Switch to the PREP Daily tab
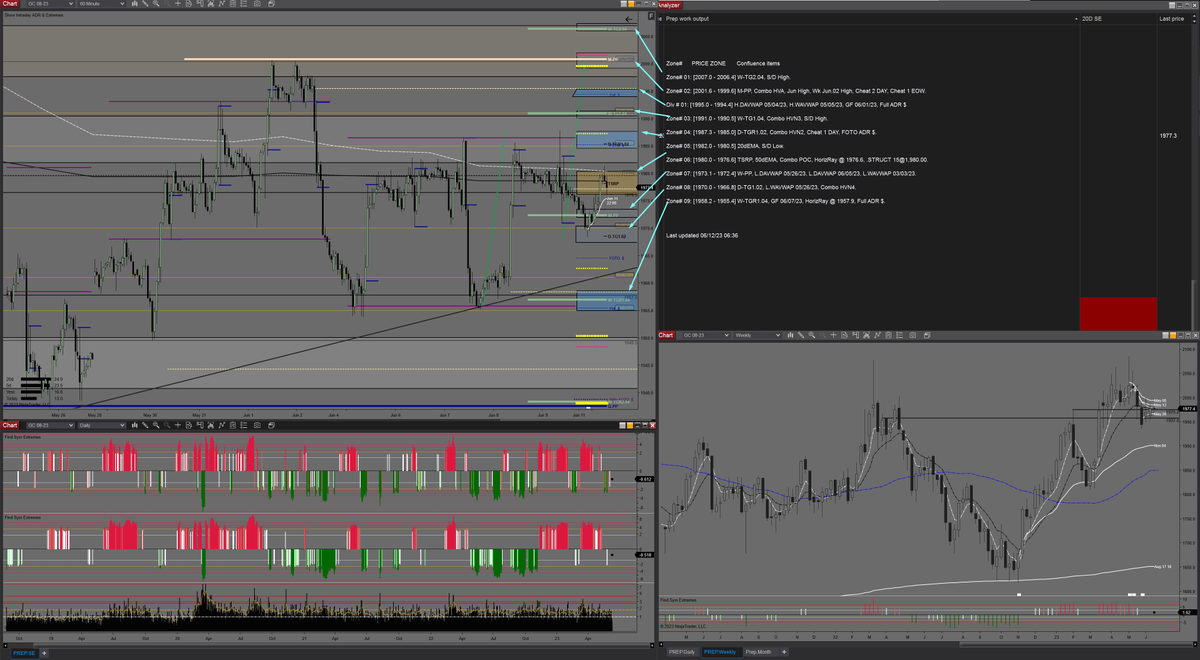Viewport: 1200px width, 660px height. 683,652
